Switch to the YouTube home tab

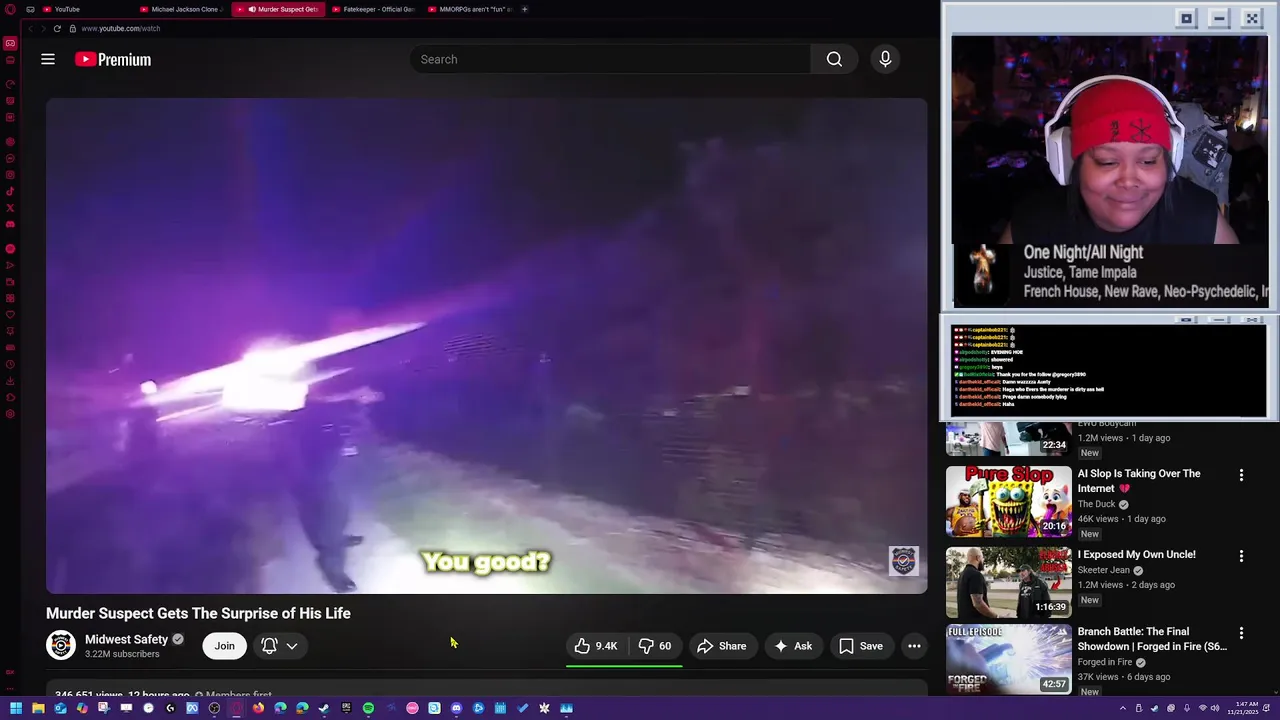pyautogui.click(x=67, y=9)
